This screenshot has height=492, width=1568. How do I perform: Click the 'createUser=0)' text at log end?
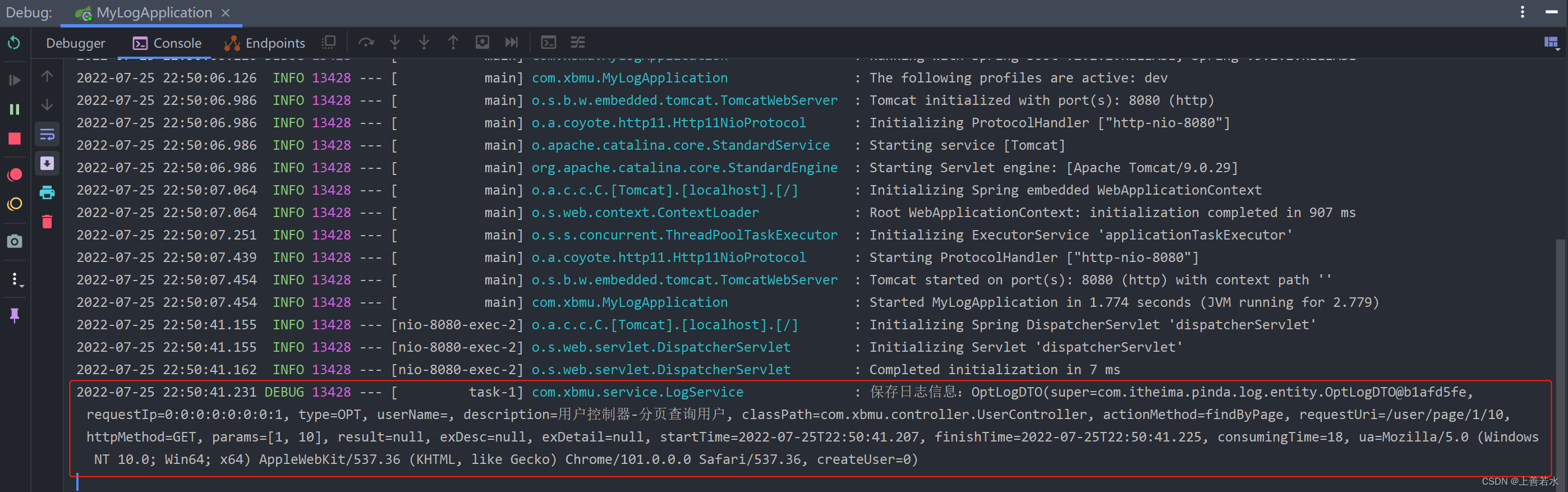tap(867, 459)
